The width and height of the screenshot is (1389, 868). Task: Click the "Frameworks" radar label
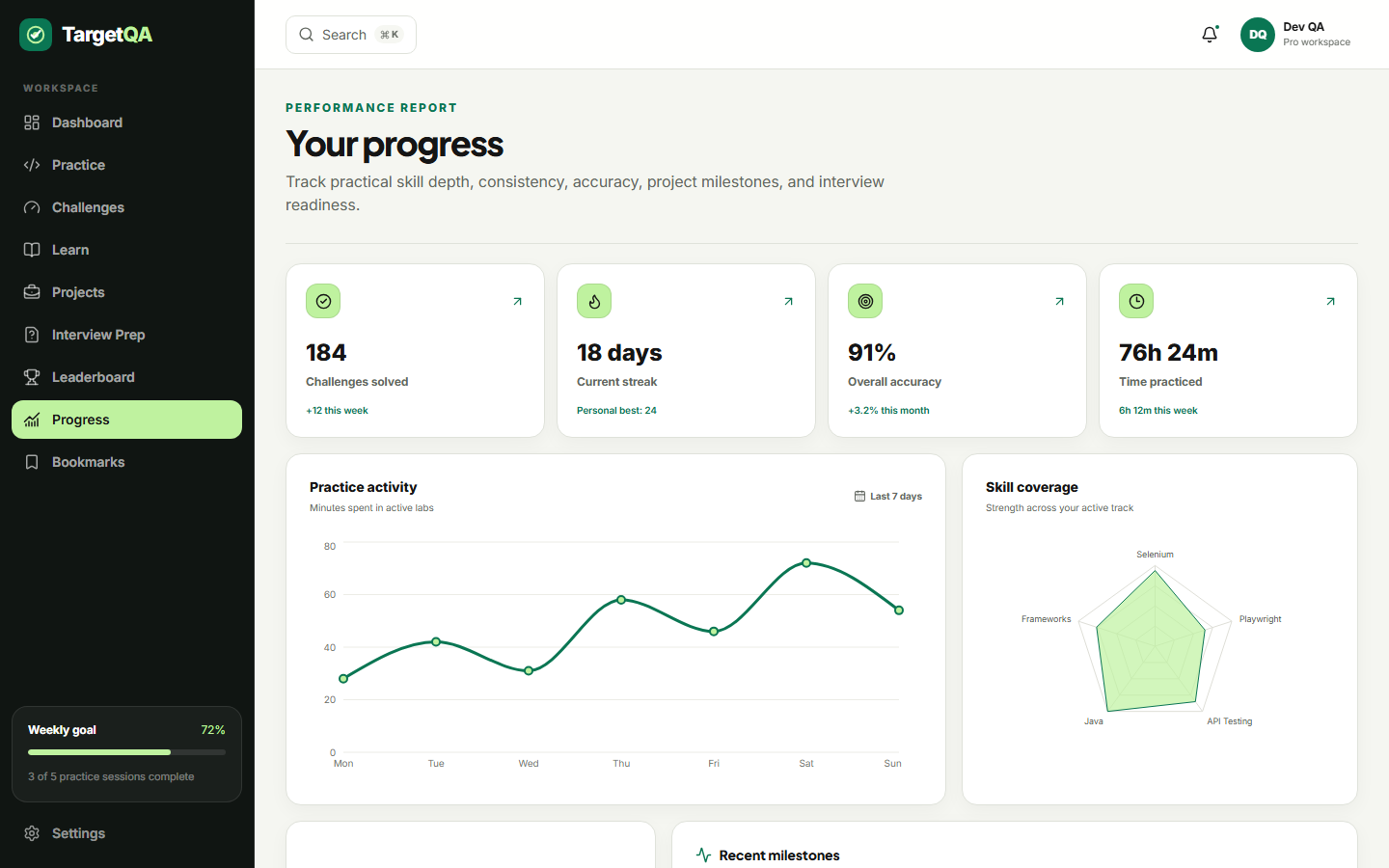(x=1046, y=619)
